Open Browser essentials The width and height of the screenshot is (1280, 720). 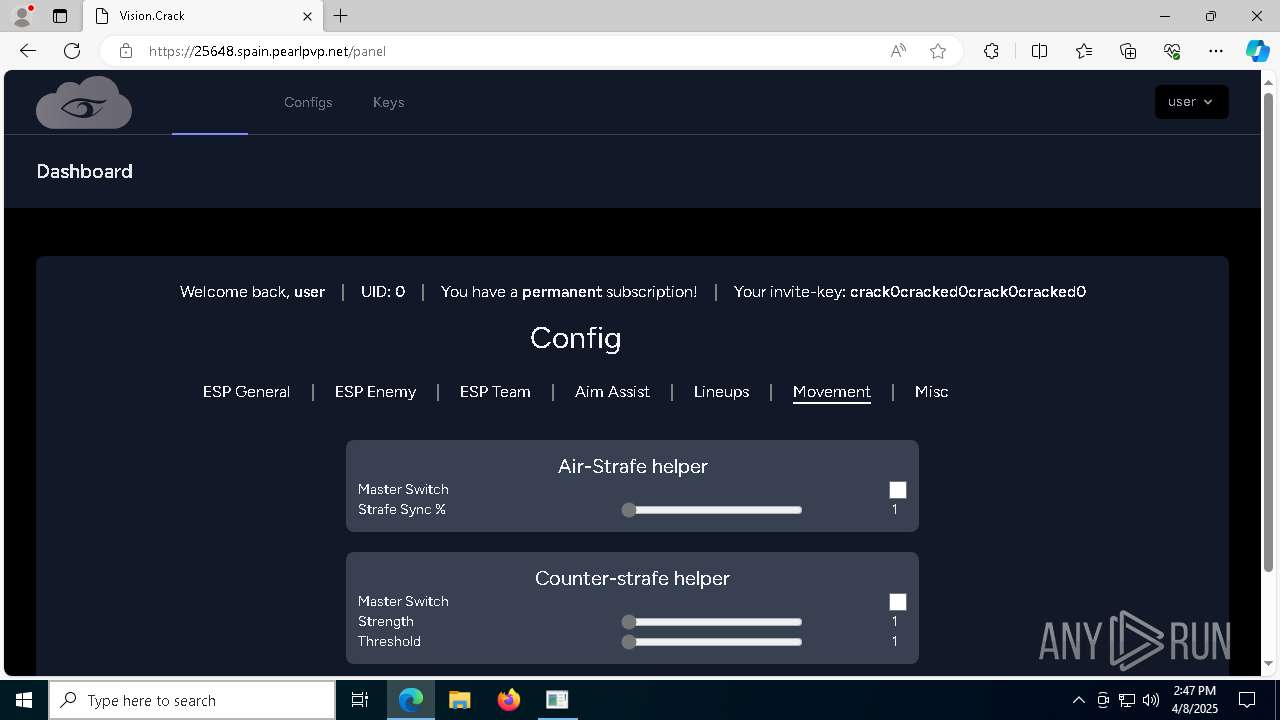click(1172, 51)
